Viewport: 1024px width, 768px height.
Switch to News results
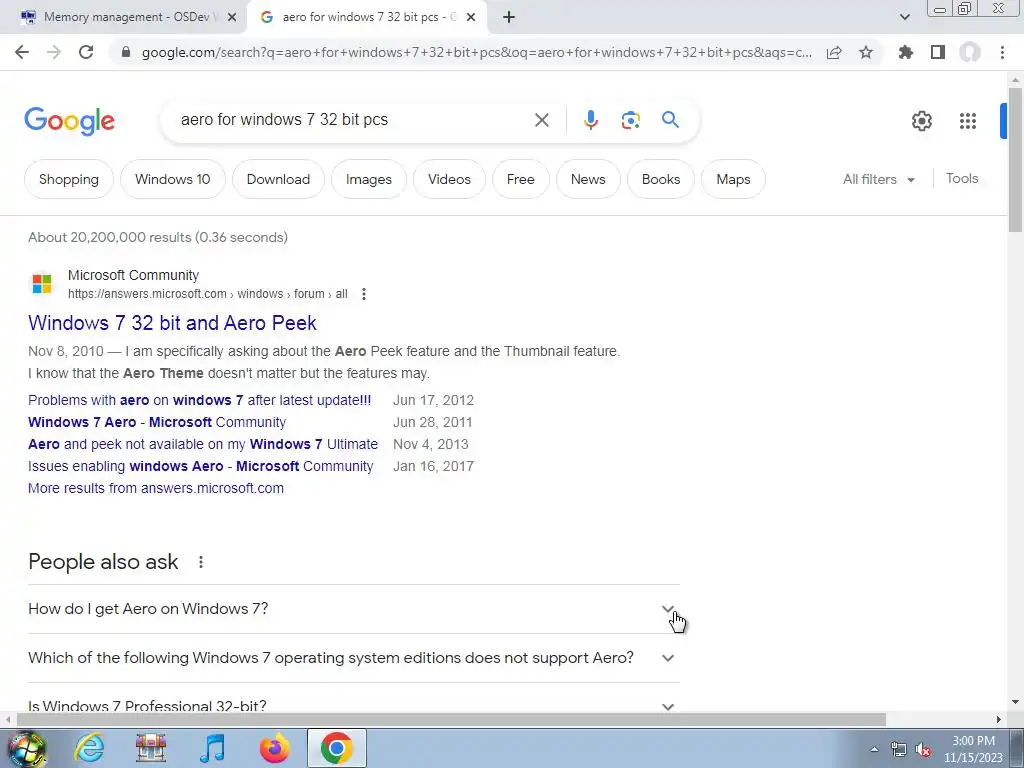click(x=588, y=179)
